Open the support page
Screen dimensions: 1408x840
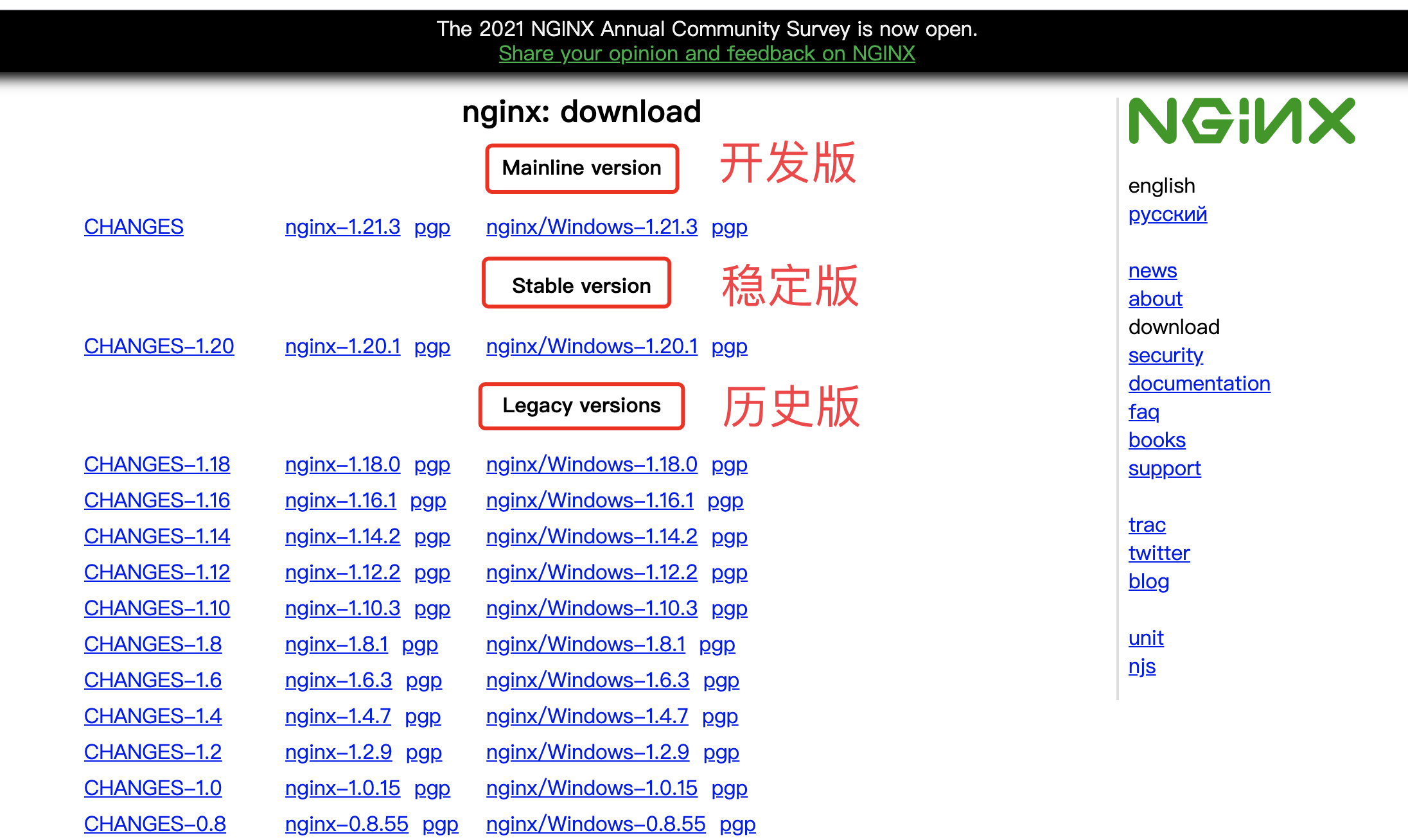[1165, 468]
